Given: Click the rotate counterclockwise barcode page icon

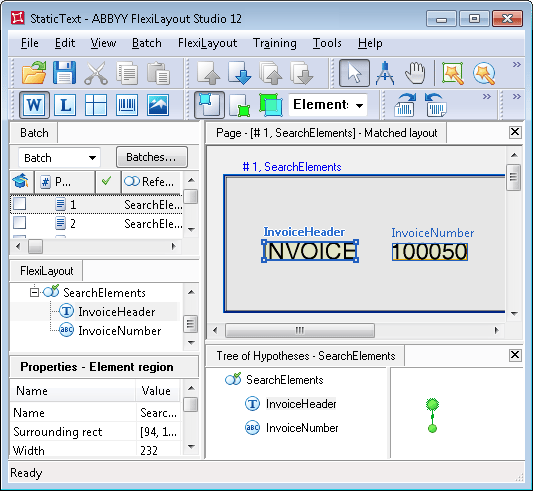Looking at the screenshot, I should click(x=435, y=105).
